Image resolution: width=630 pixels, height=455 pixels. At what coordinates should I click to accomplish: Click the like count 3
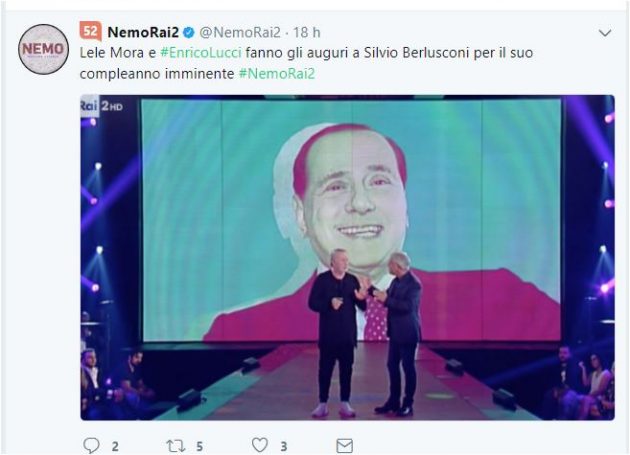[284, 446]
